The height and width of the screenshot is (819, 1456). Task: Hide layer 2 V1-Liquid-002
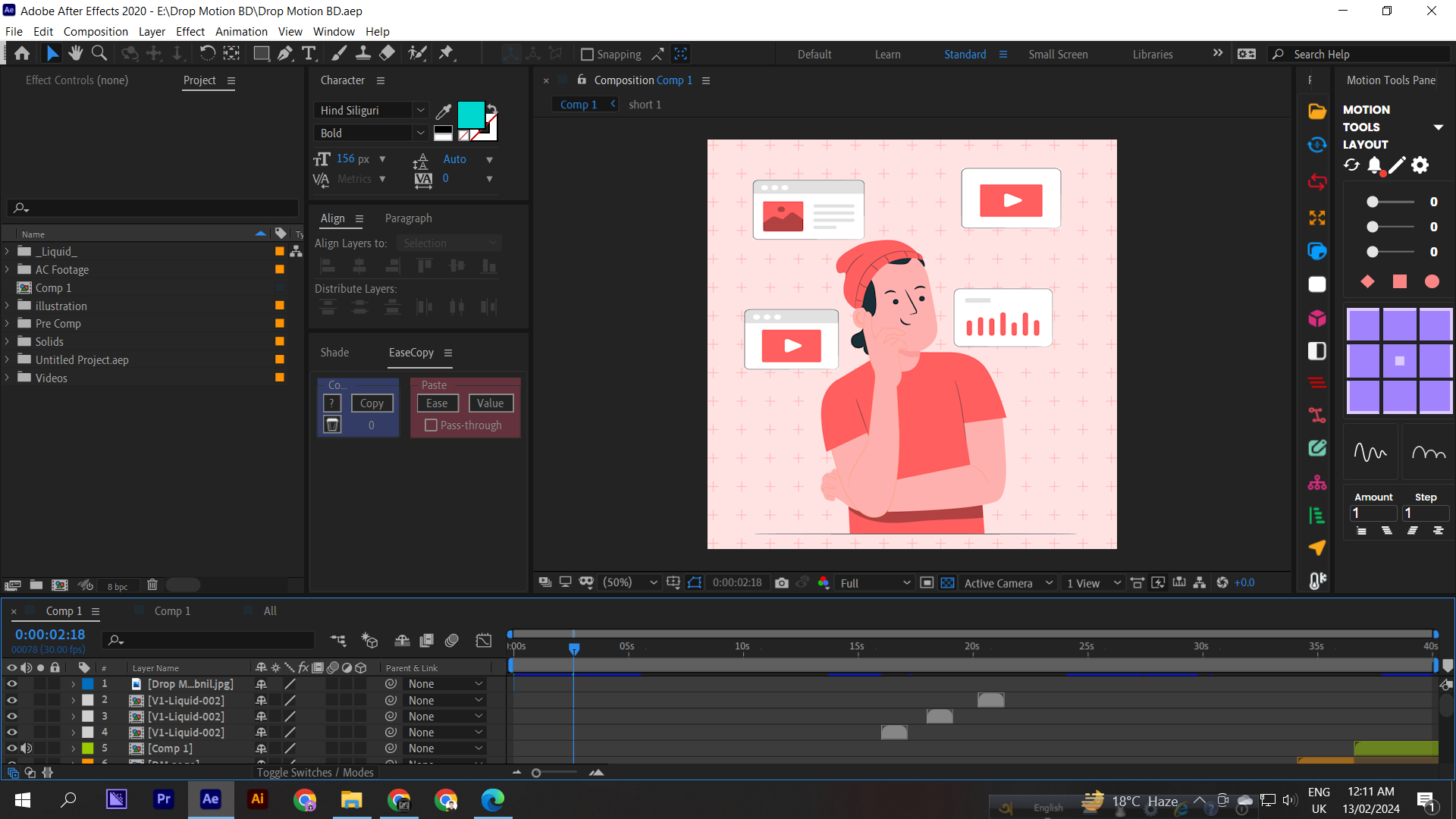point(11,701)
